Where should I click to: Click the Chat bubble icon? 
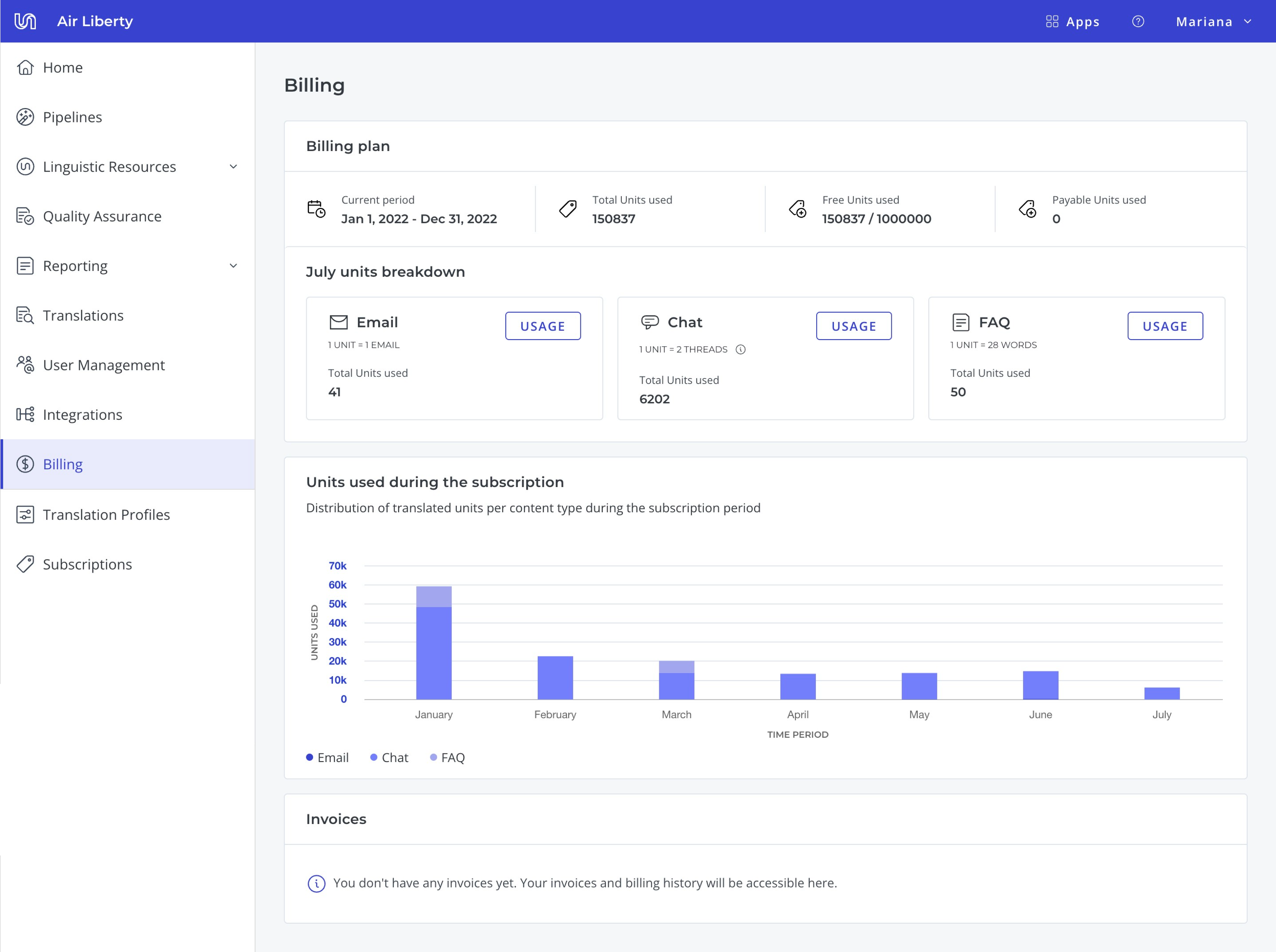[650, 322]
